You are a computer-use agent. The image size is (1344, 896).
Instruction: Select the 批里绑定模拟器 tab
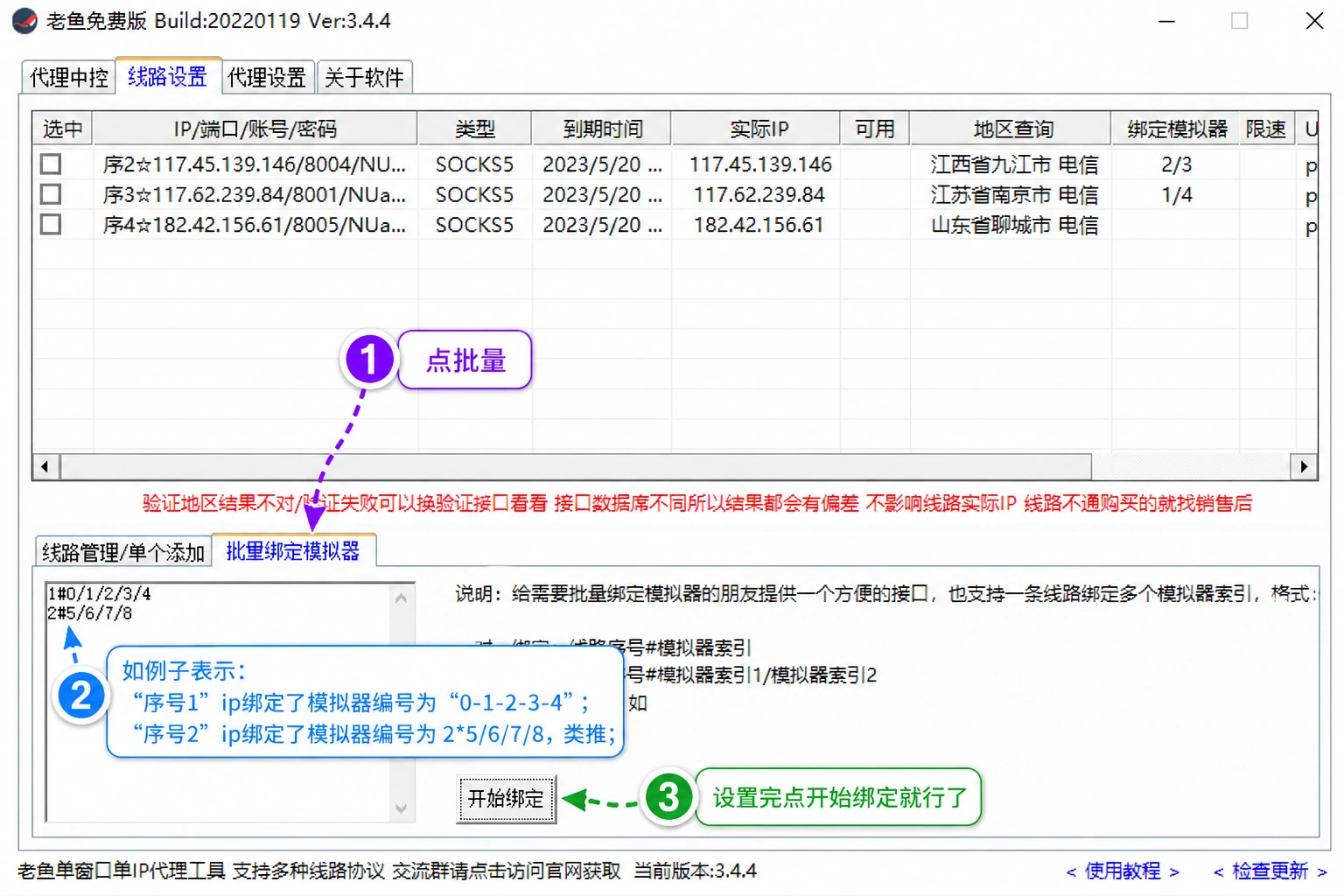pyautogui.click(x=293, y=550)
